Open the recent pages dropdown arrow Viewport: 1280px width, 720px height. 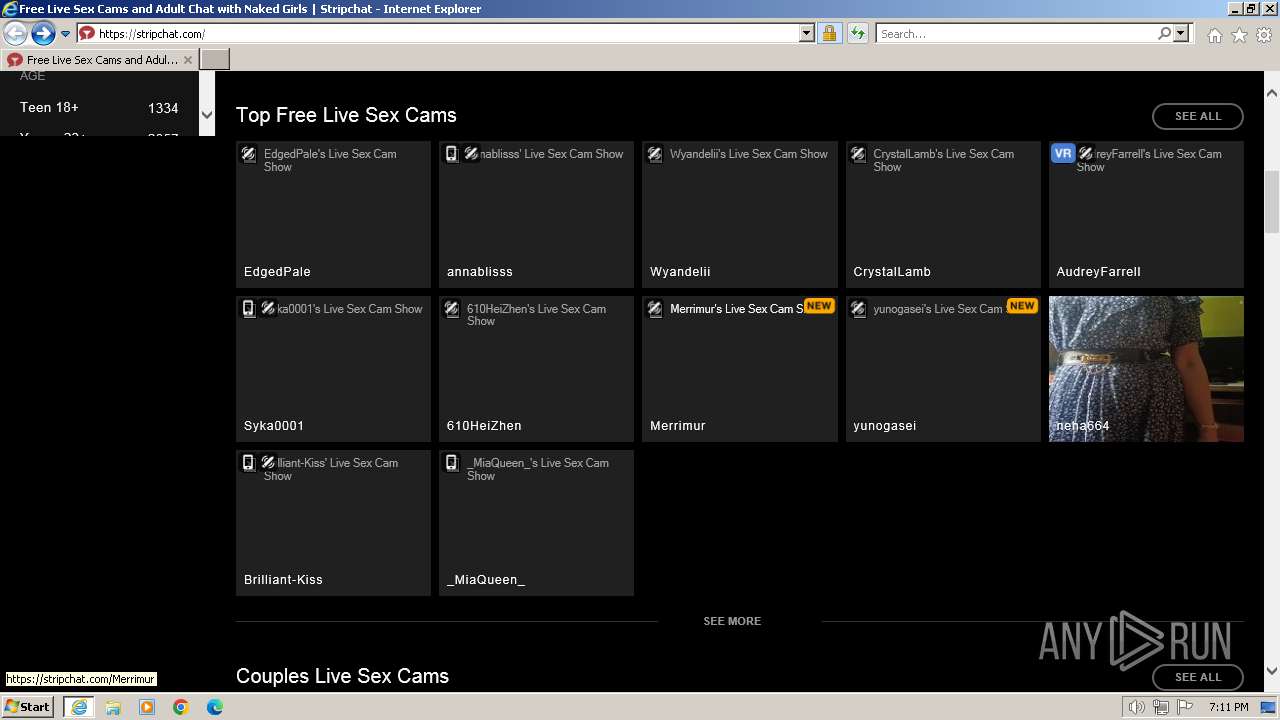[65, 34]
